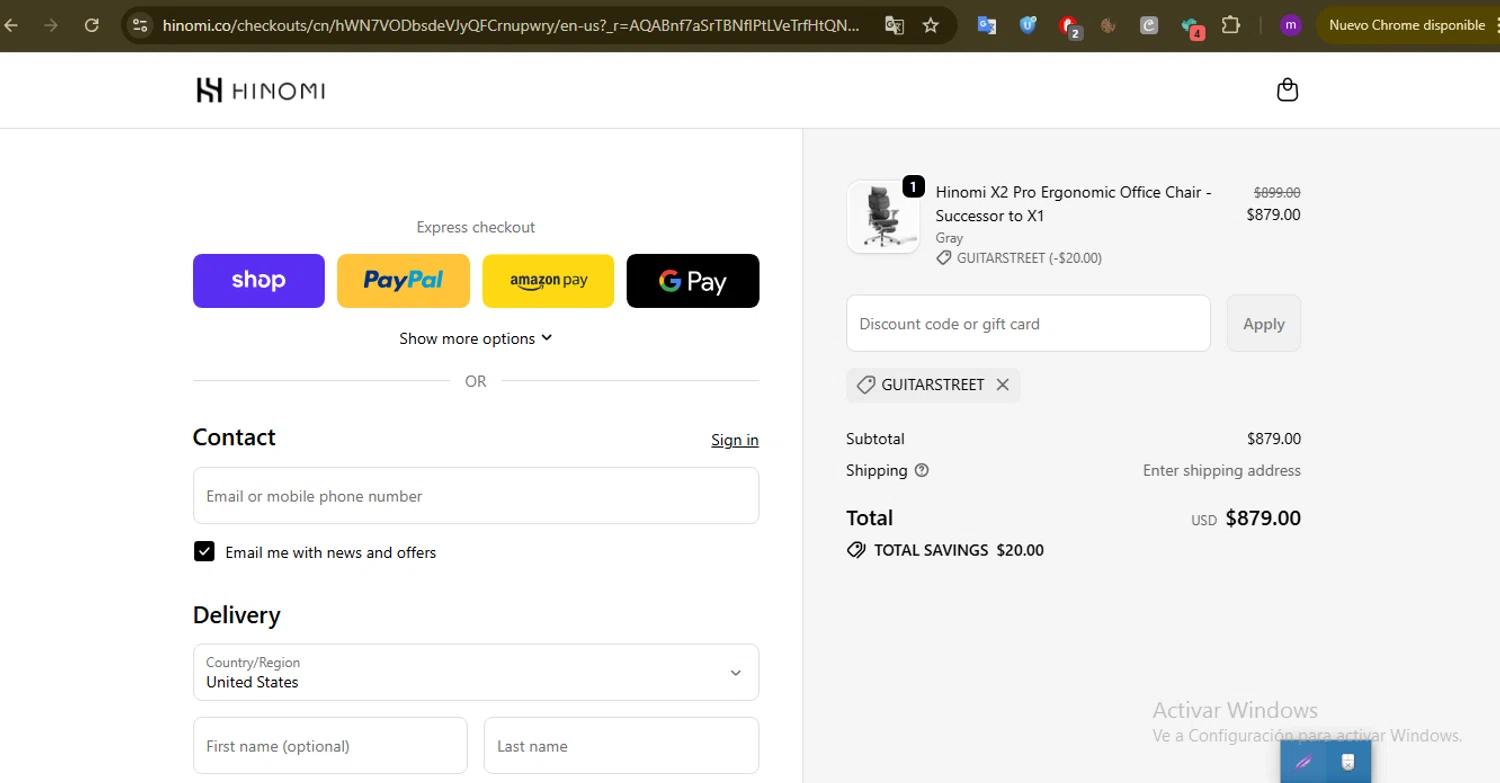Screen dimensions: 1500x783
Task: Click the feather pen widget icon
Action: click(x=1304, y=762)
